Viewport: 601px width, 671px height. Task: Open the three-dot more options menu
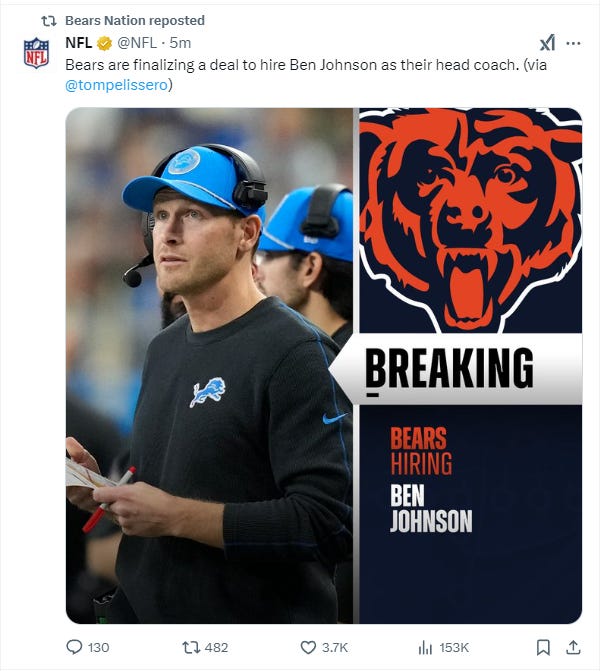tap(573, 43)
